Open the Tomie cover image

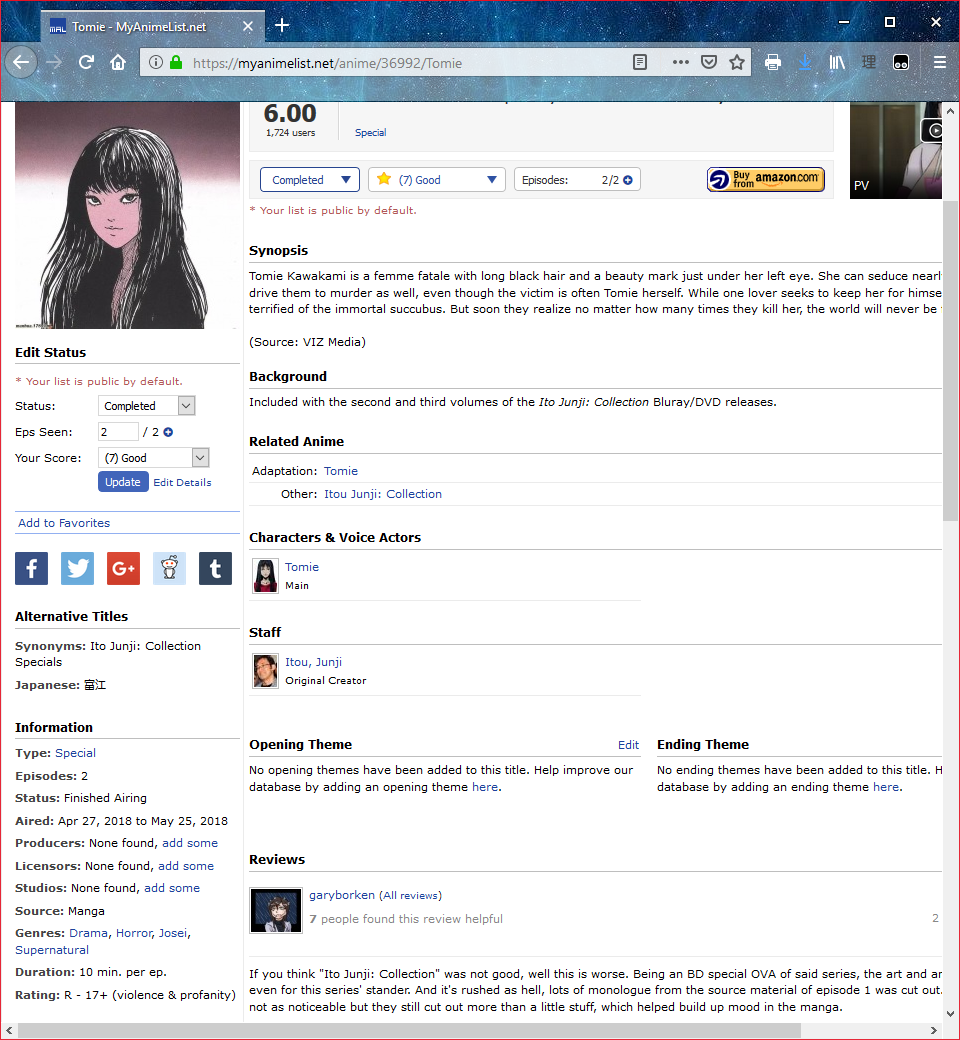pos(127,216)
